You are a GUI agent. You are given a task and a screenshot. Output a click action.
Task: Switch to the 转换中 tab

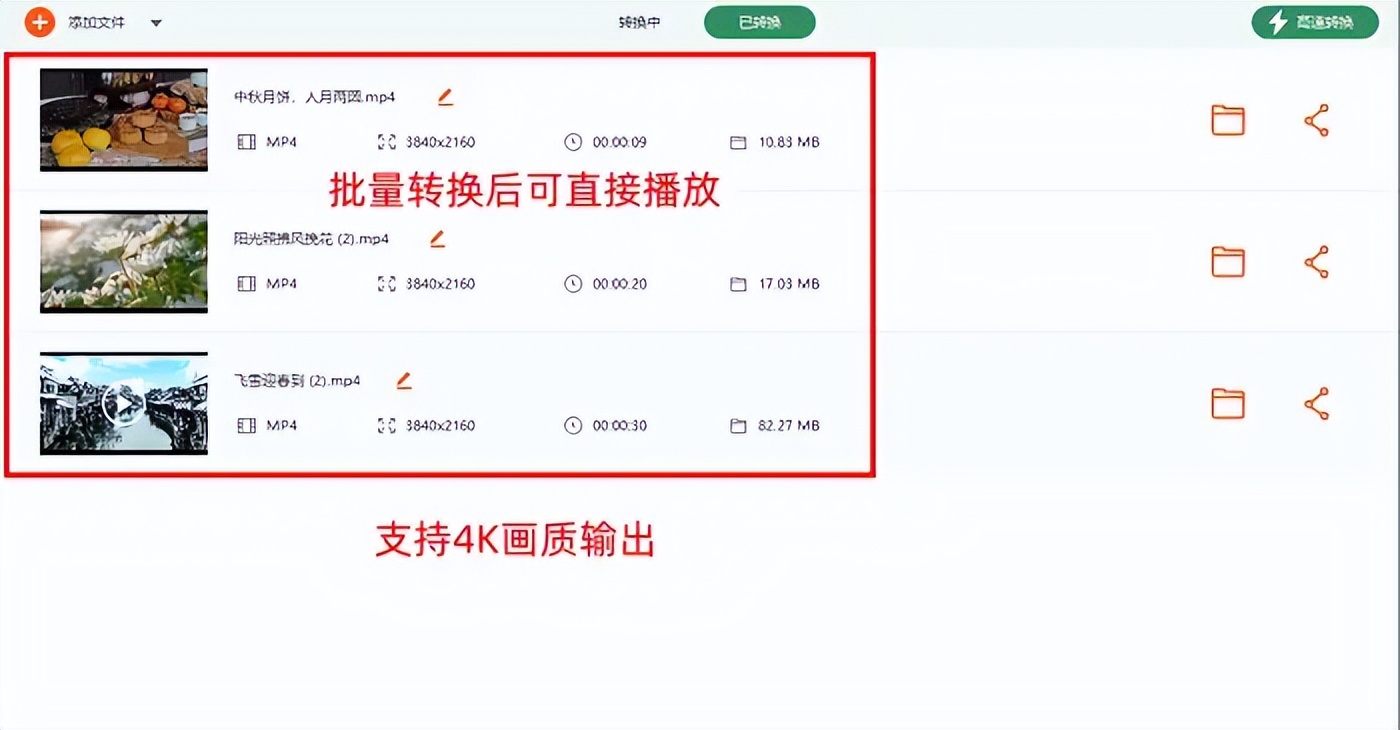point(637,21)
